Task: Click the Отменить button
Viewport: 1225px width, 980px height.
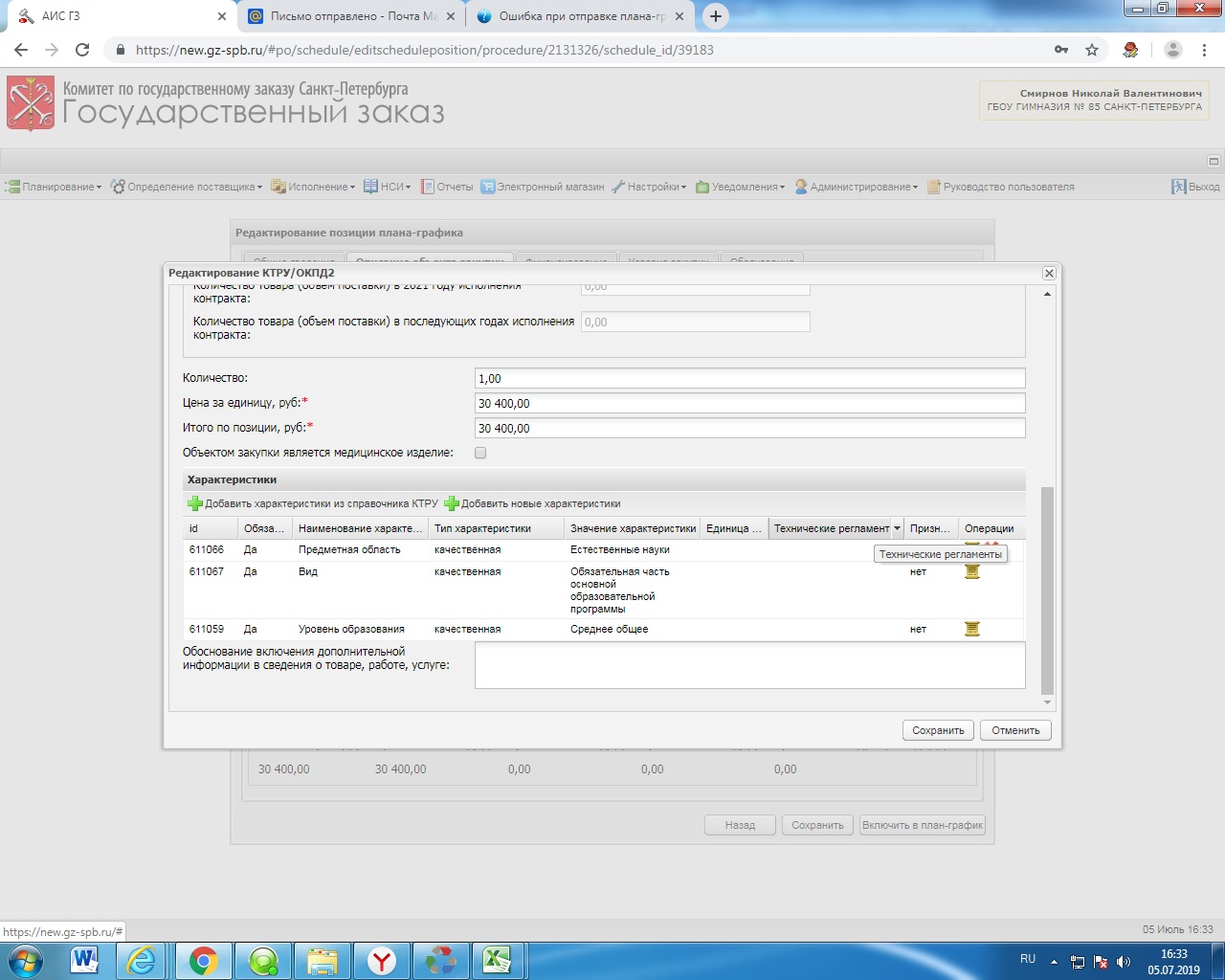Action: point(1015,731)
